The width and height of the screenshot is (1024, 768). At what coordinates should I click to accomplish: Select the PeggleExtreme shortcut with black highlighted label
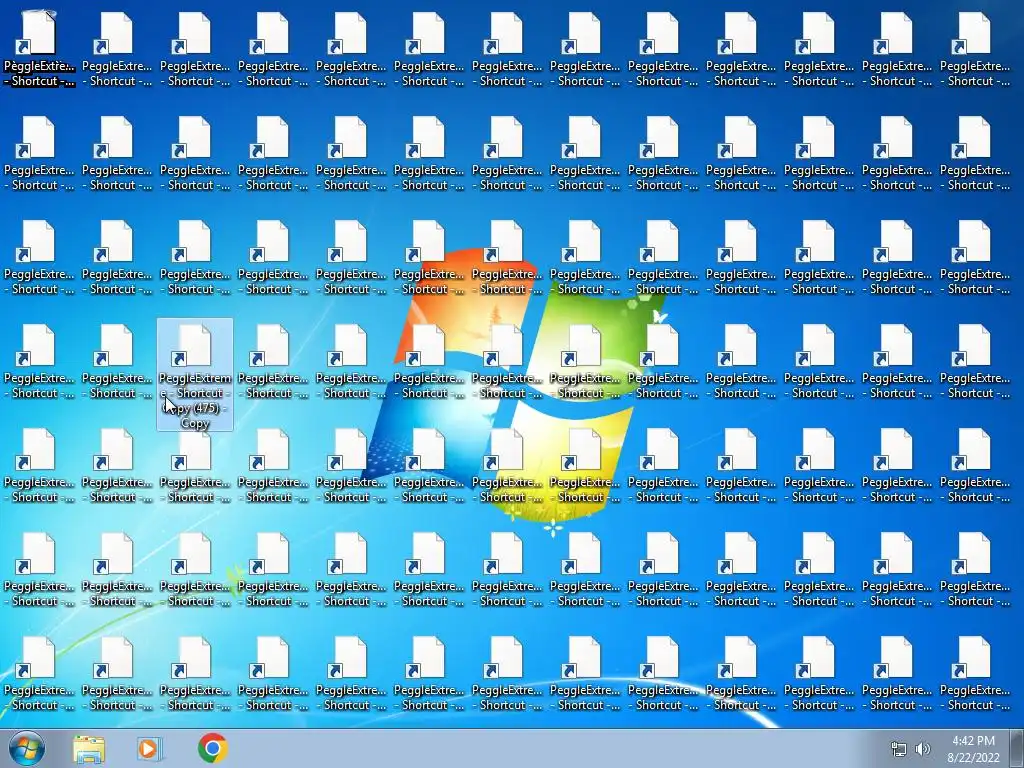coord(39,50)
